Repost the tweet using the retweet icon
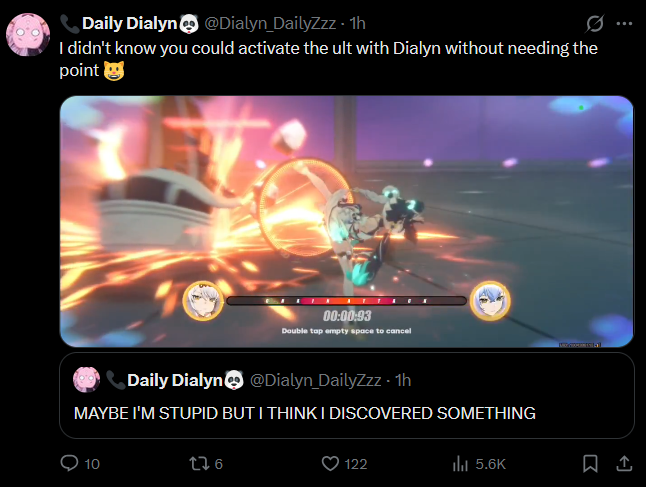646x487 pixels. tap(198, 464)
